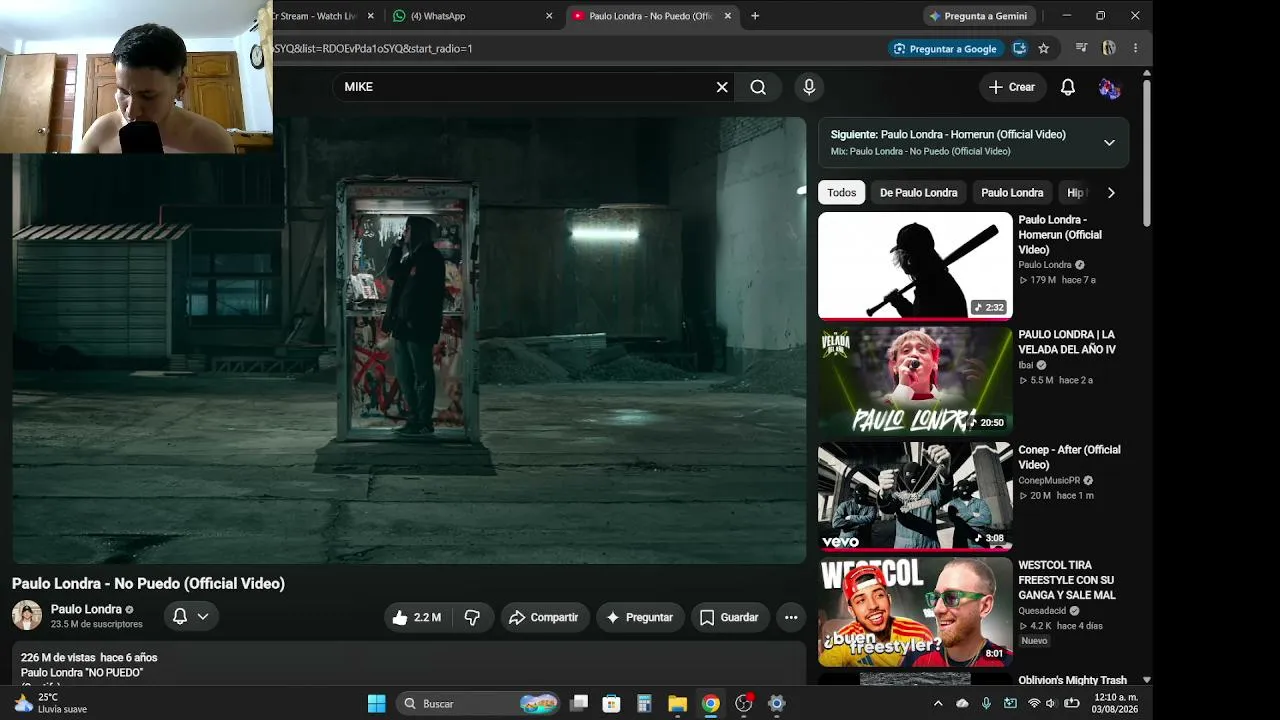Open the Paulo Londra channel name link

click(86, 609)
